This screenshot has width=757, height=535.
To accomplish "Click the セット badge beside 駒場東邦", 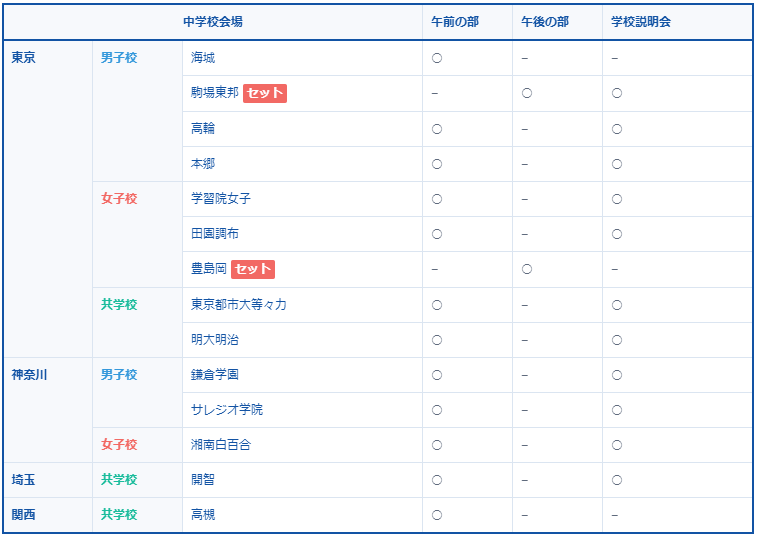I will point(265,93).
